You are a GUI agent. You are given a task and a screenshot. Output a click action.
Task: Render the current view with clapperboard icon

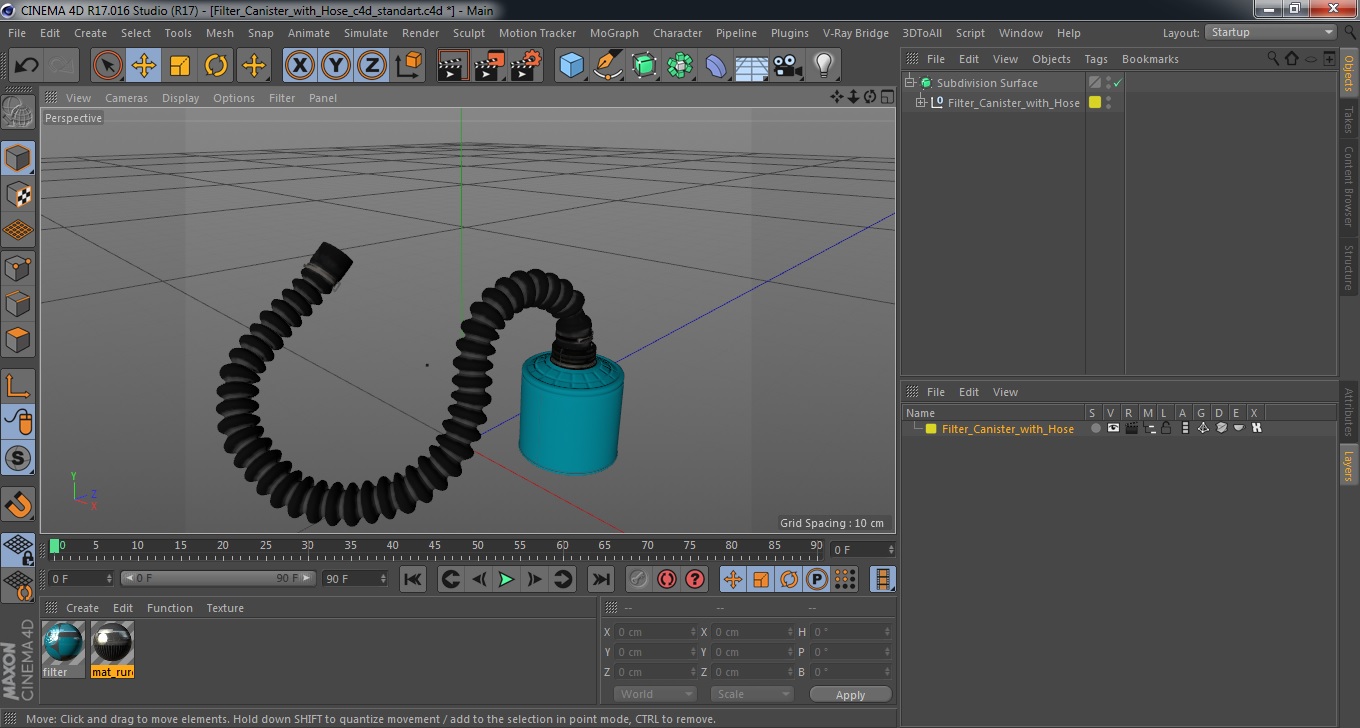click(x=453, y=66)
